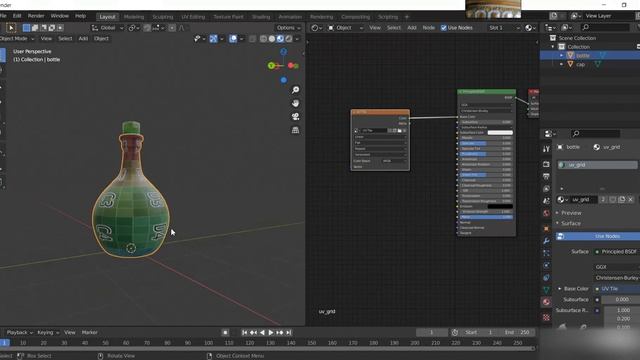Toggle proportional editing button
This screenshot has height=360, width=640.
(x=172, y=28)
